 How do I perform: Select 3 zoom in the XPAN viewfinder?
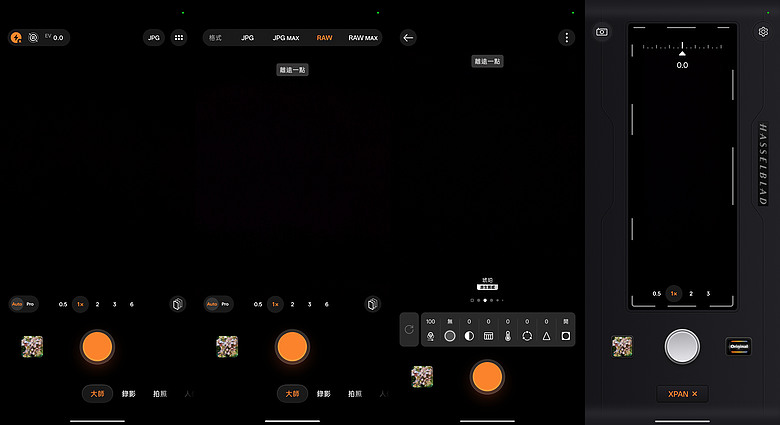tap(708, 294)
